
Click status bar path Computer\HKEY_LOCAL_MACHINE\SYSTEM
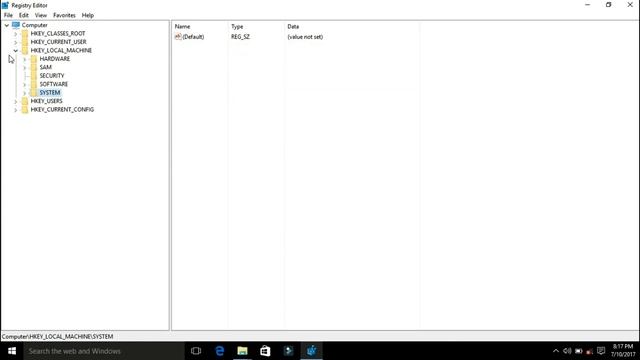[x=58, y=337]
